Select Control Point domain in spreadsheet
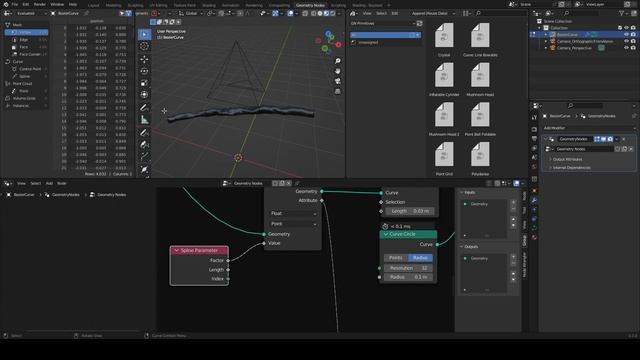640x360 pixels. (28, 69)
